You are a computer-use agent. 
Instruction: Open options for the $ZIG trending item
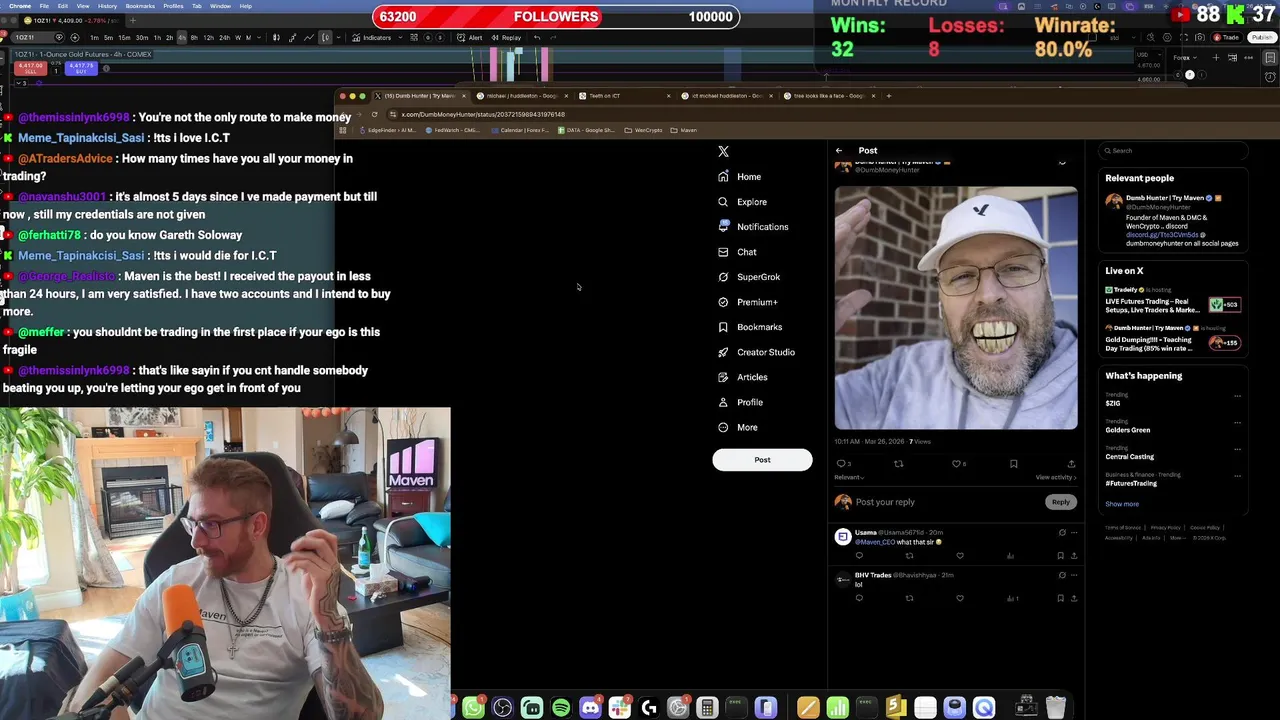coord(1237,396)
